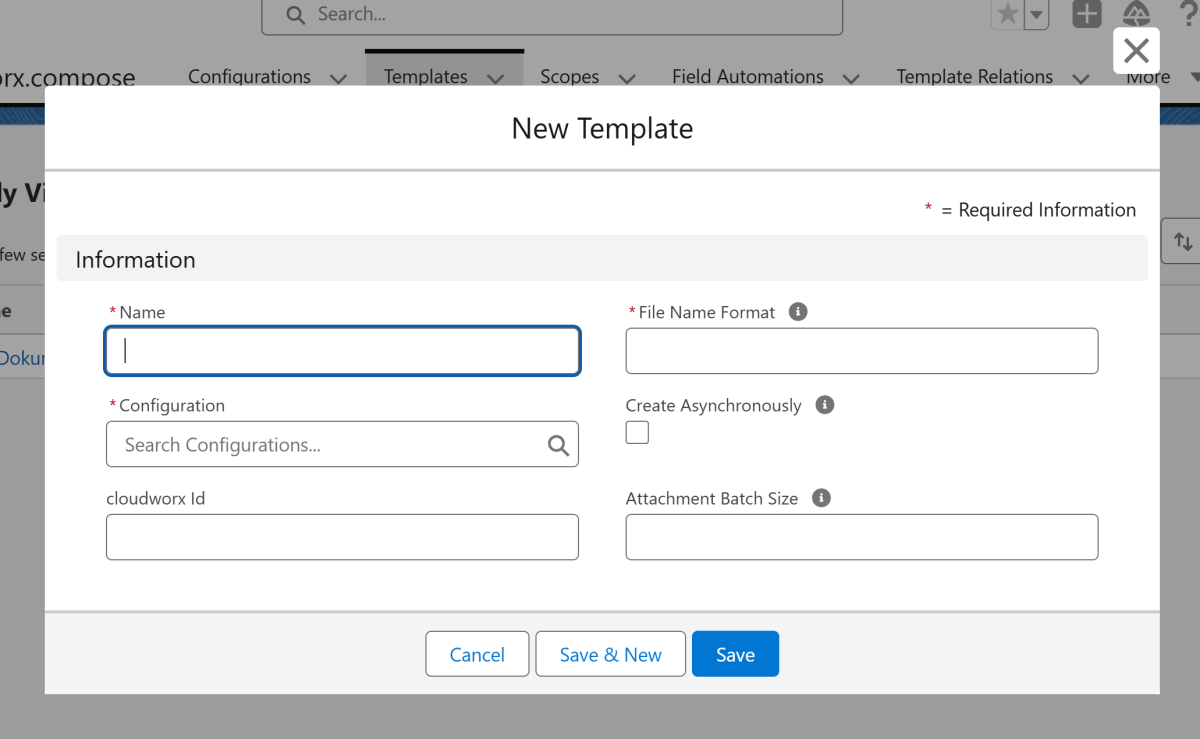Expand the Configurations tab chevron

click(338, 78)
